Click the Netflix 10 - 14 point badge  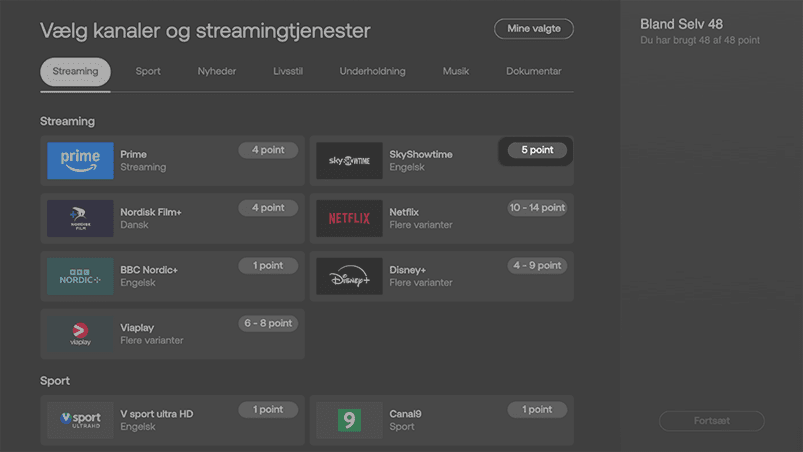tap(537, 208)
